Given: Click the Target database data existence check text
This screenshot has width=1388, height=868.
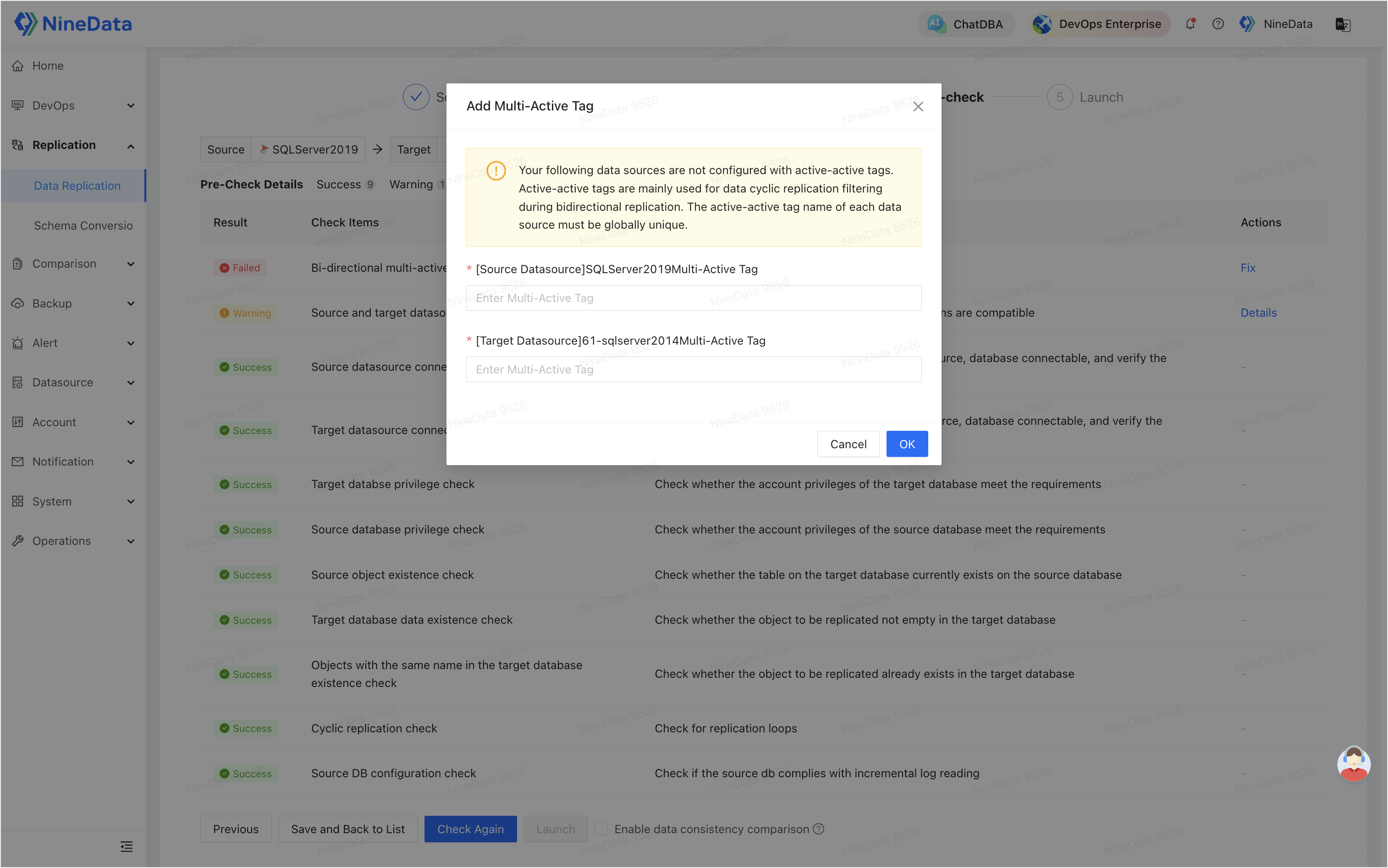Looking at the screenshot, I should click(x=412, y=620).
